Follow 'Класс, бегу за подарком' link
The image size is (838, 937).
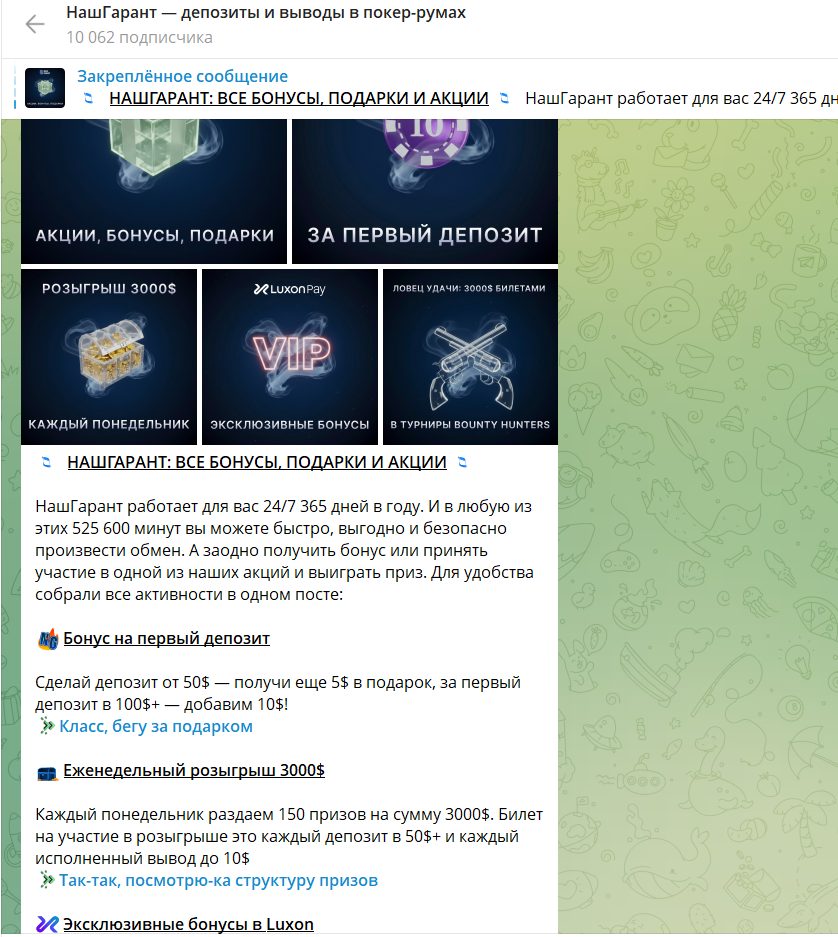[x=156, y=726]
